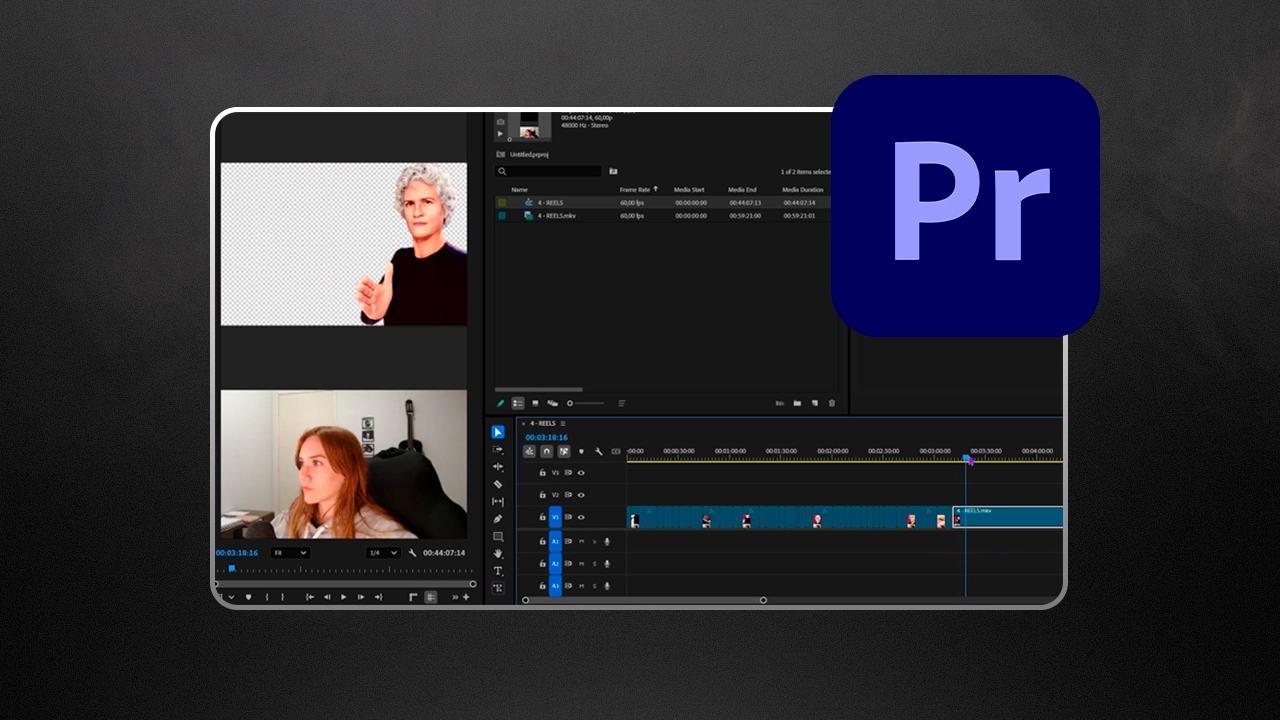Screen dimensions: 1280x720
Task: Select the Hand tool
Action: coord(498,554)
